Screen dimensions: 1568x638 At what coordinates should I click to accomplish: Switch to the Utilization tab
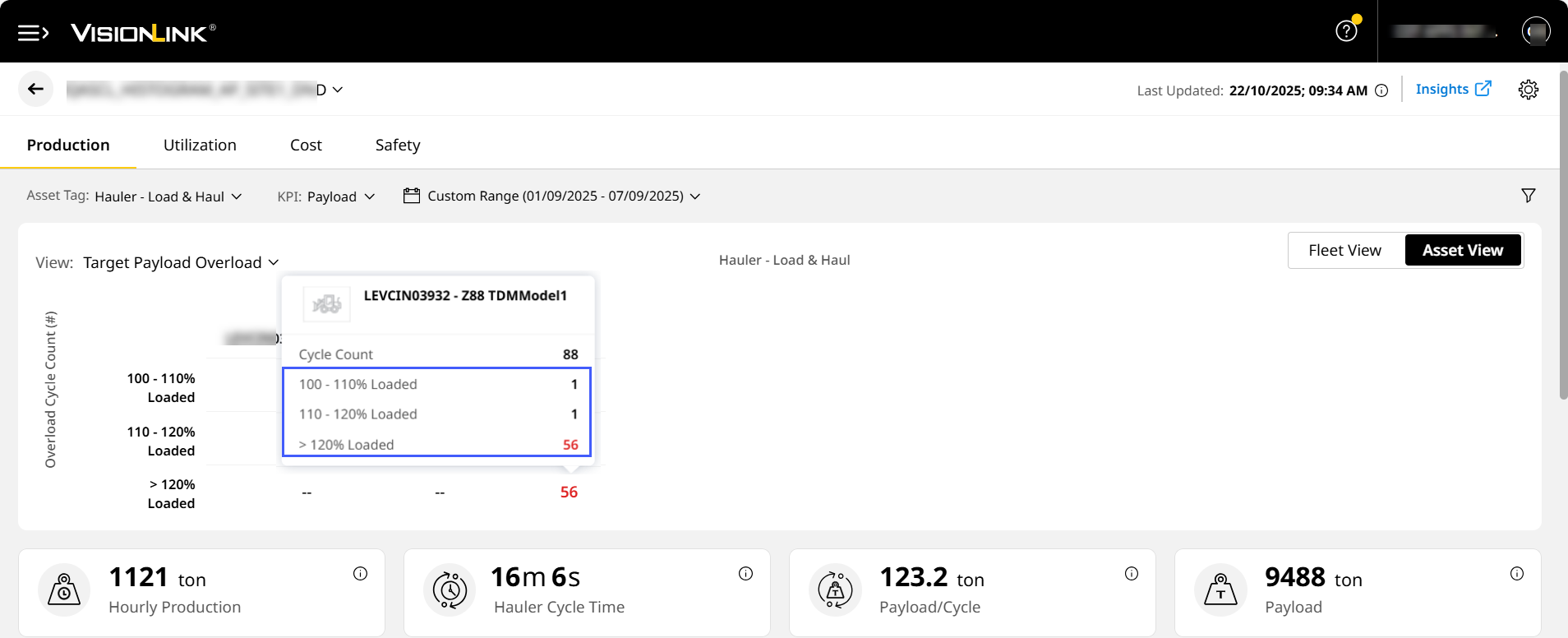(200, 146)
